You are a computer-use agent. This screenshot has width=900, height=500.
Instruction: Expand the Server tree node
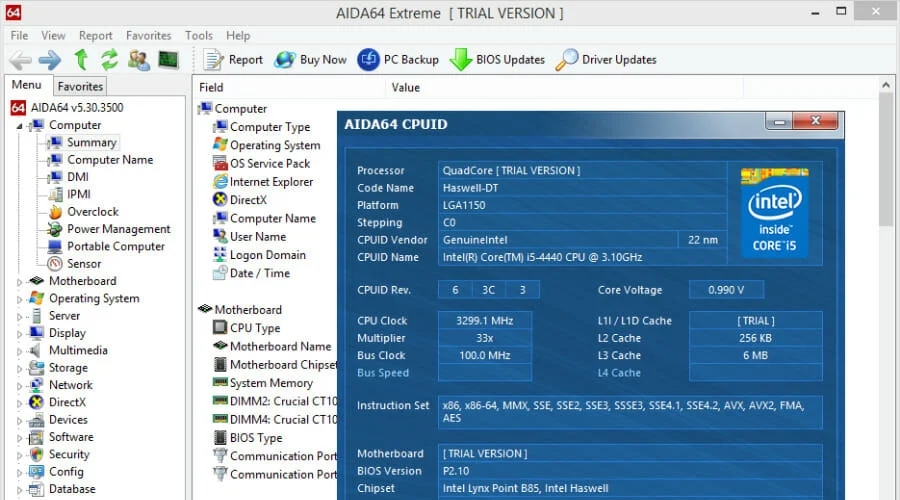click(x=20, y=316)
